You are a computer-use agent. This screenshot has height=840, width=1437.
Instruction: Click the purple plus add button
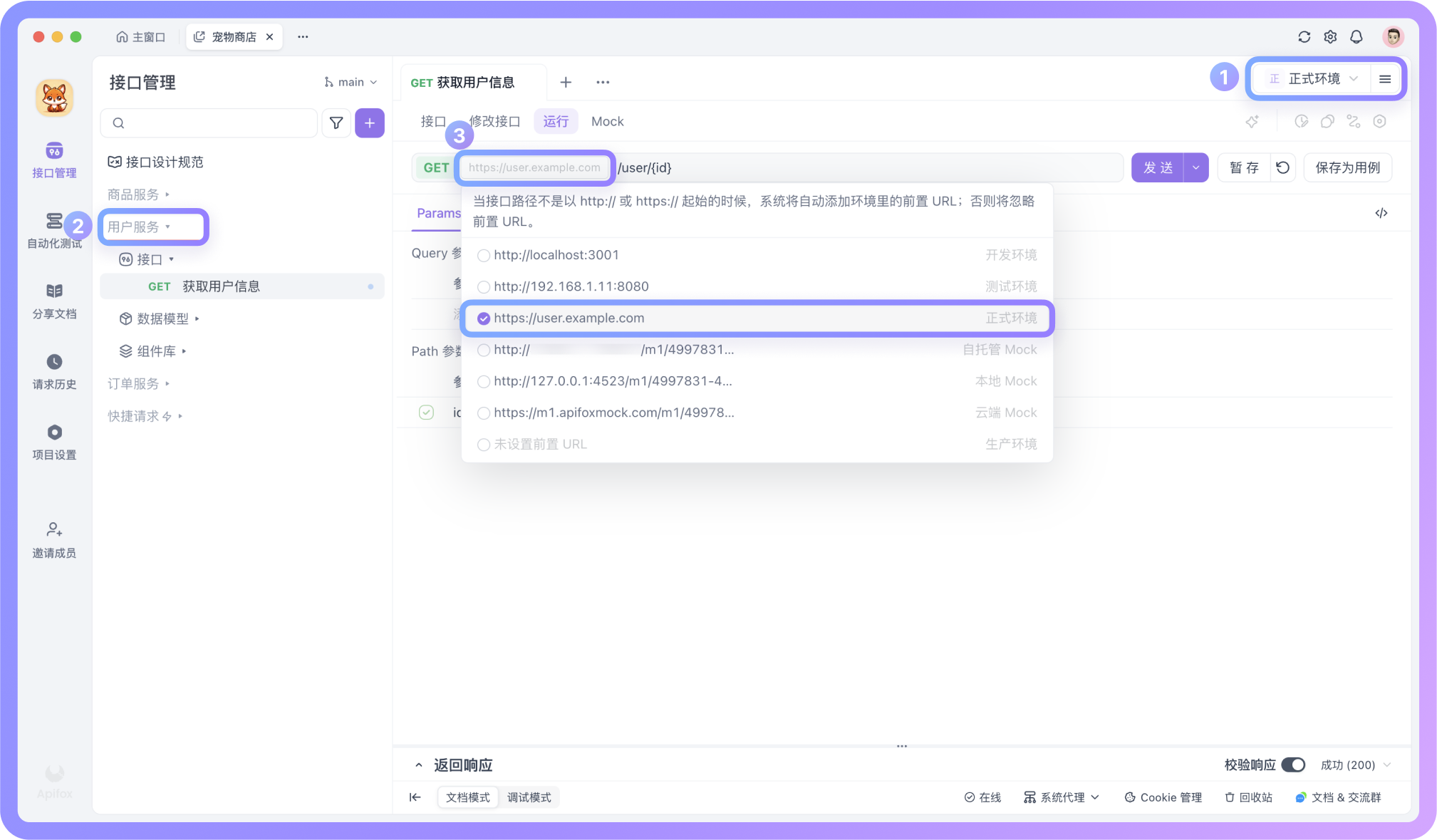pos(370,123)
